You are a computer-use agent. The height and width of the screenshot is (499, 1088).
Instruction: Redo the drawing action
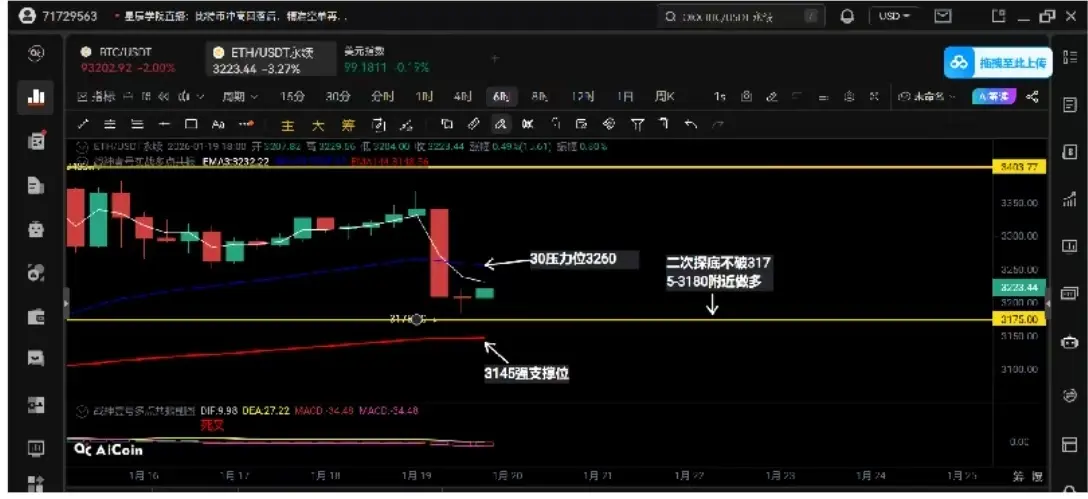coord(717,124)
